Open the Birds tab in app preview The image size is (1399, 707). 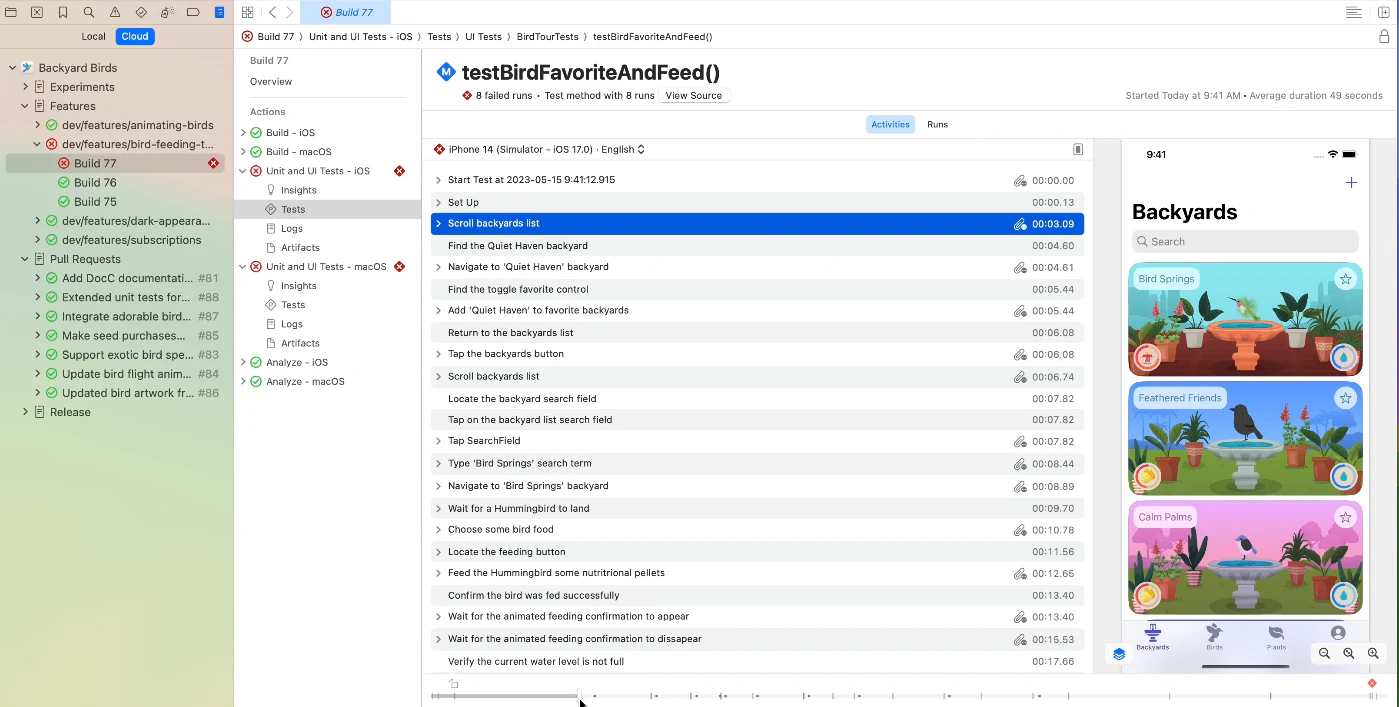click(1214, 637)
